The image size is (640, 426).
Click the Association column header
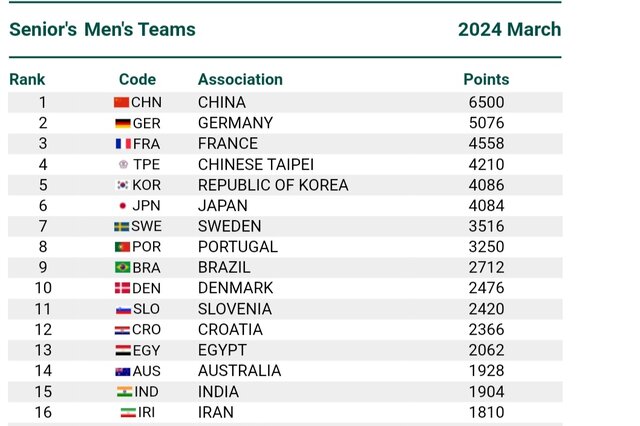click(x=240, y=79)
